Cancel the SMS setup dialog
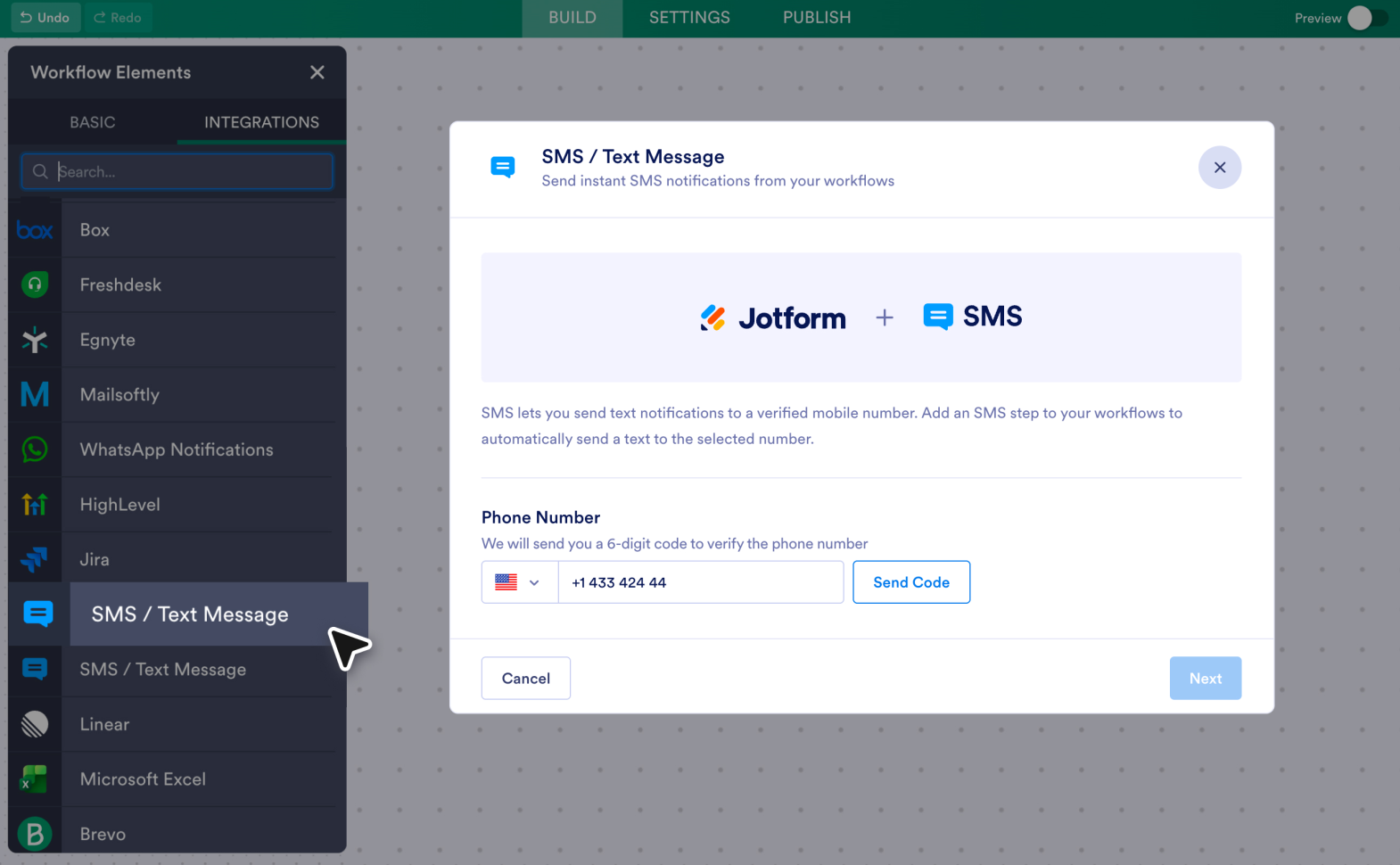1400x865 pixels. coord(526,679)
